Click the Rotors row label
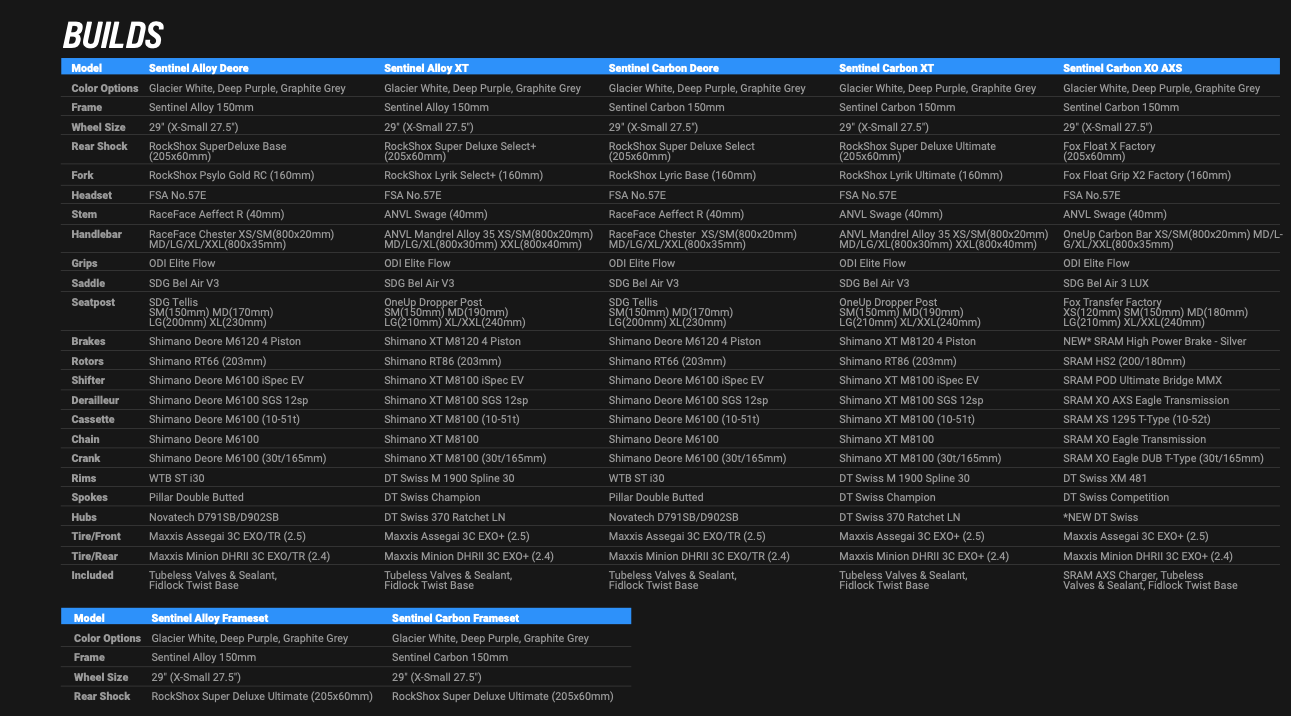The width and height of the screenshot is (1291, 716). 87,361
